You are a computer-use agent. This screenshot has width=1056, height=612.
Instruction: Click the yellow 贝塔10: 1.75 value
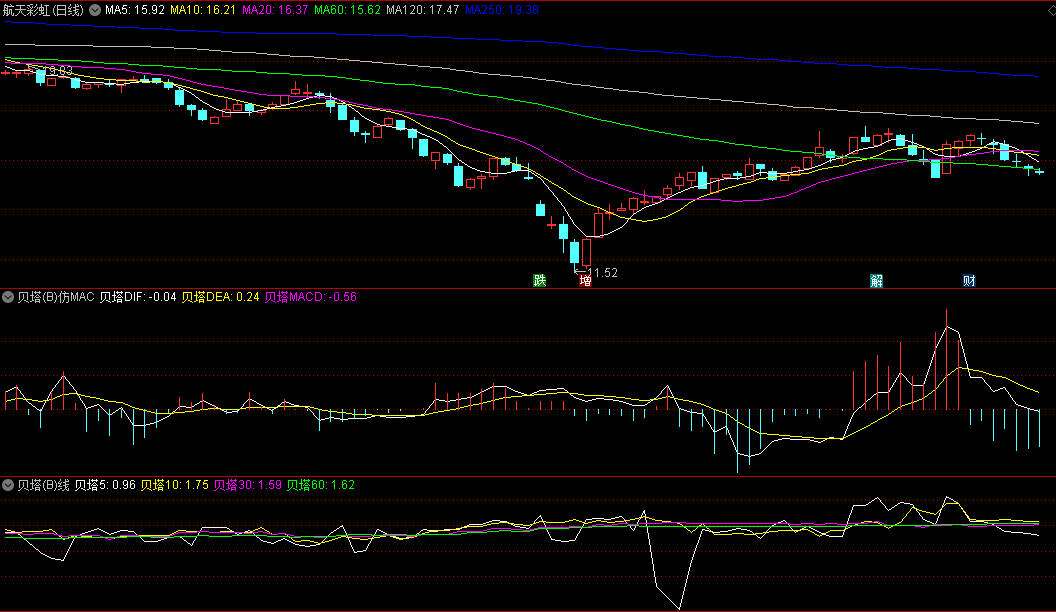pyautogui.click(x=174, y=485)
